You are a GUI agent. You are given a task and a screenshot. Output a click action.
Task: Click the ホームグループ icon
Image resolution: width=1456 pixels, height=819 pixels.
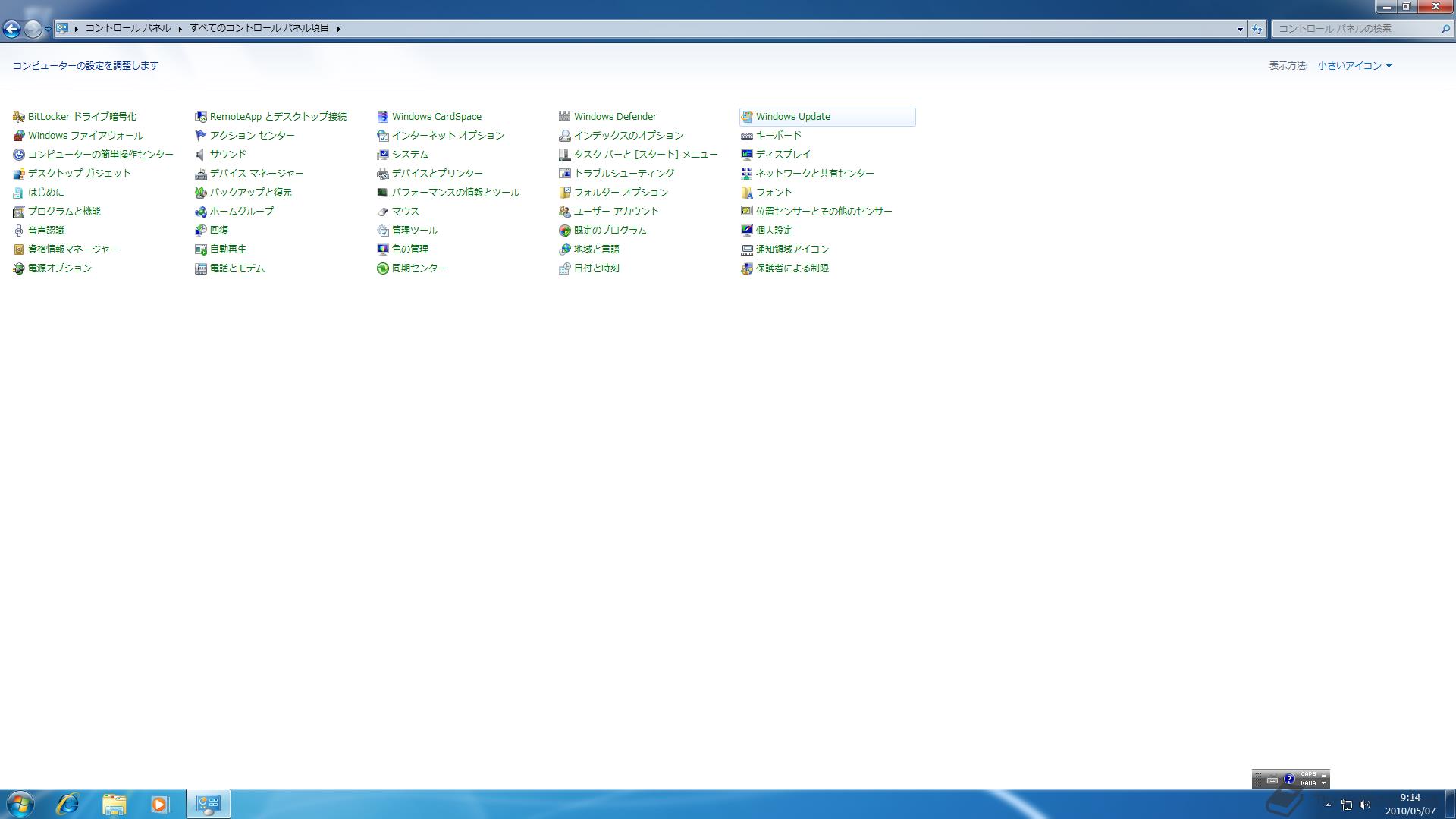click(201, 212)
